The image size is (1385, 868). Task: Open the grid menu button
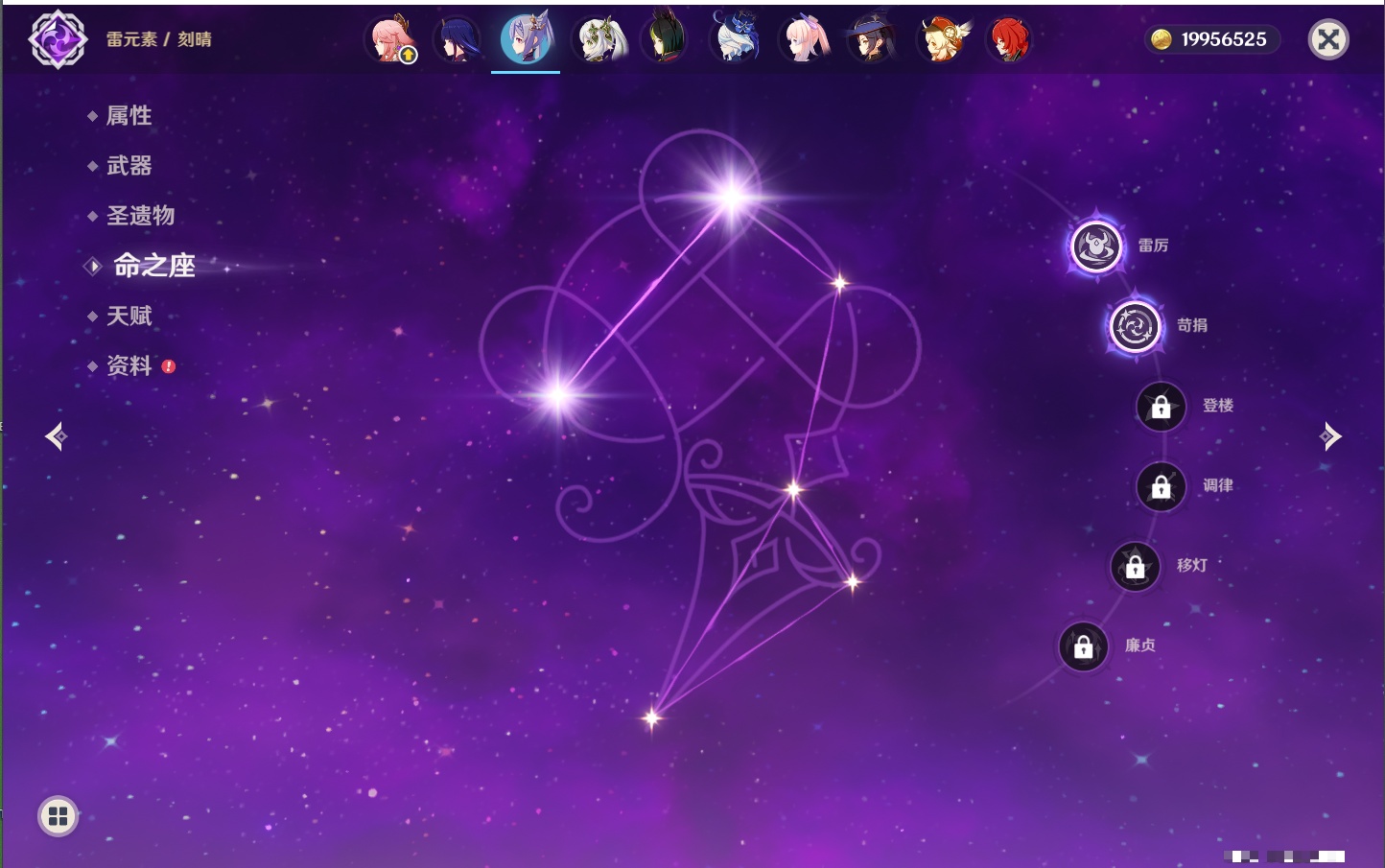click(x=58, y=816)
